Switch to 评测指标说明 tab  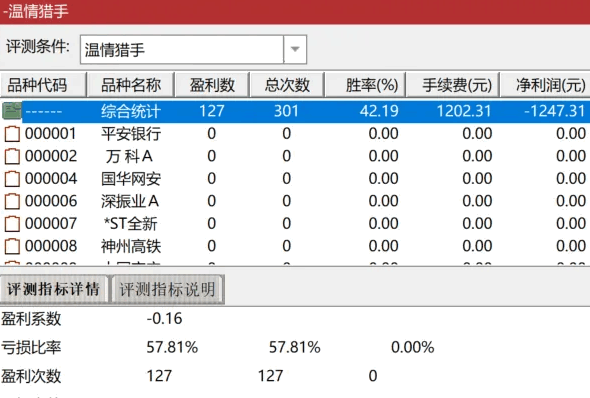click(167, 289)
